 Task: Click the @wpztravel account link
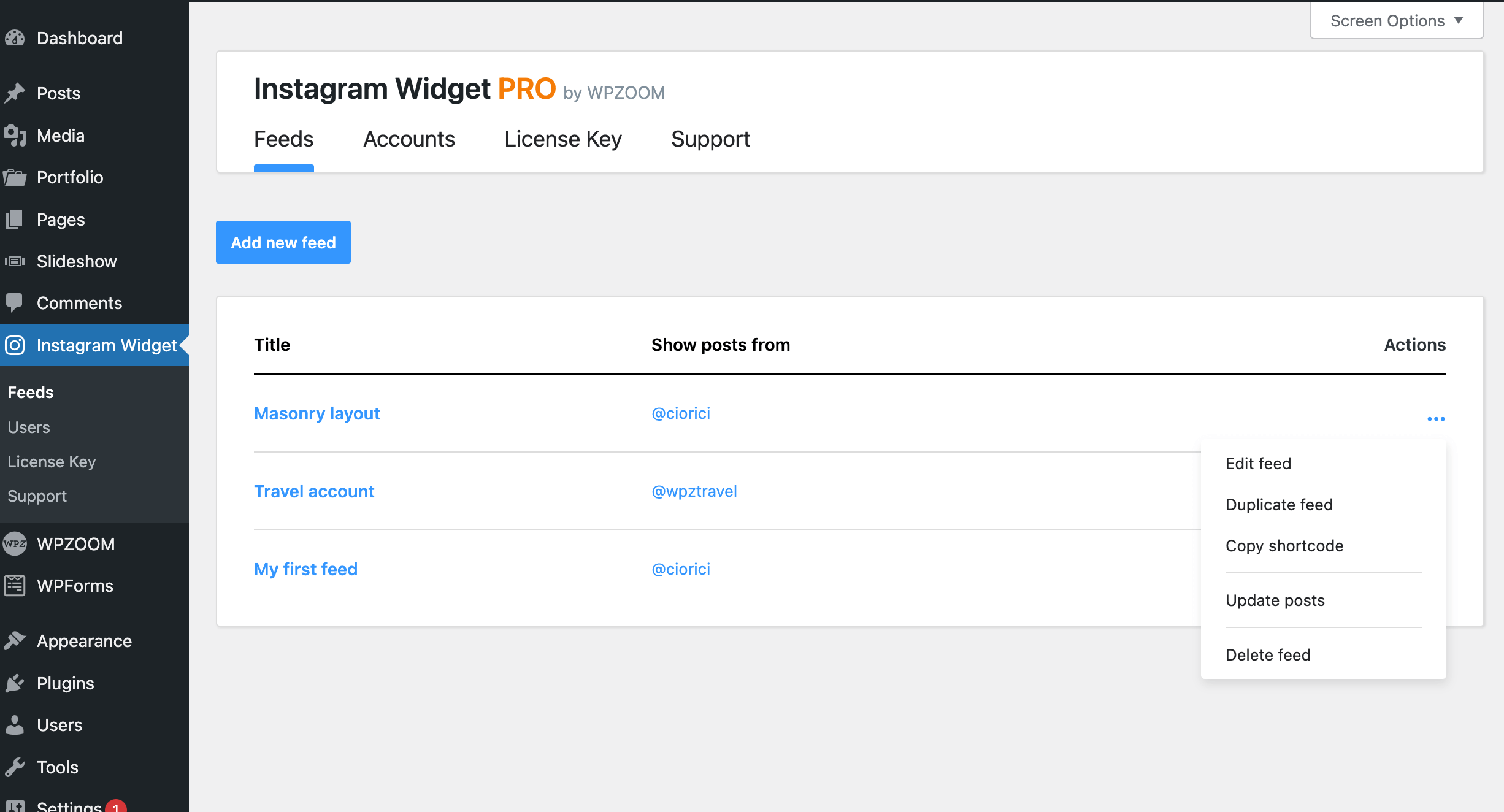pos(694,491)
